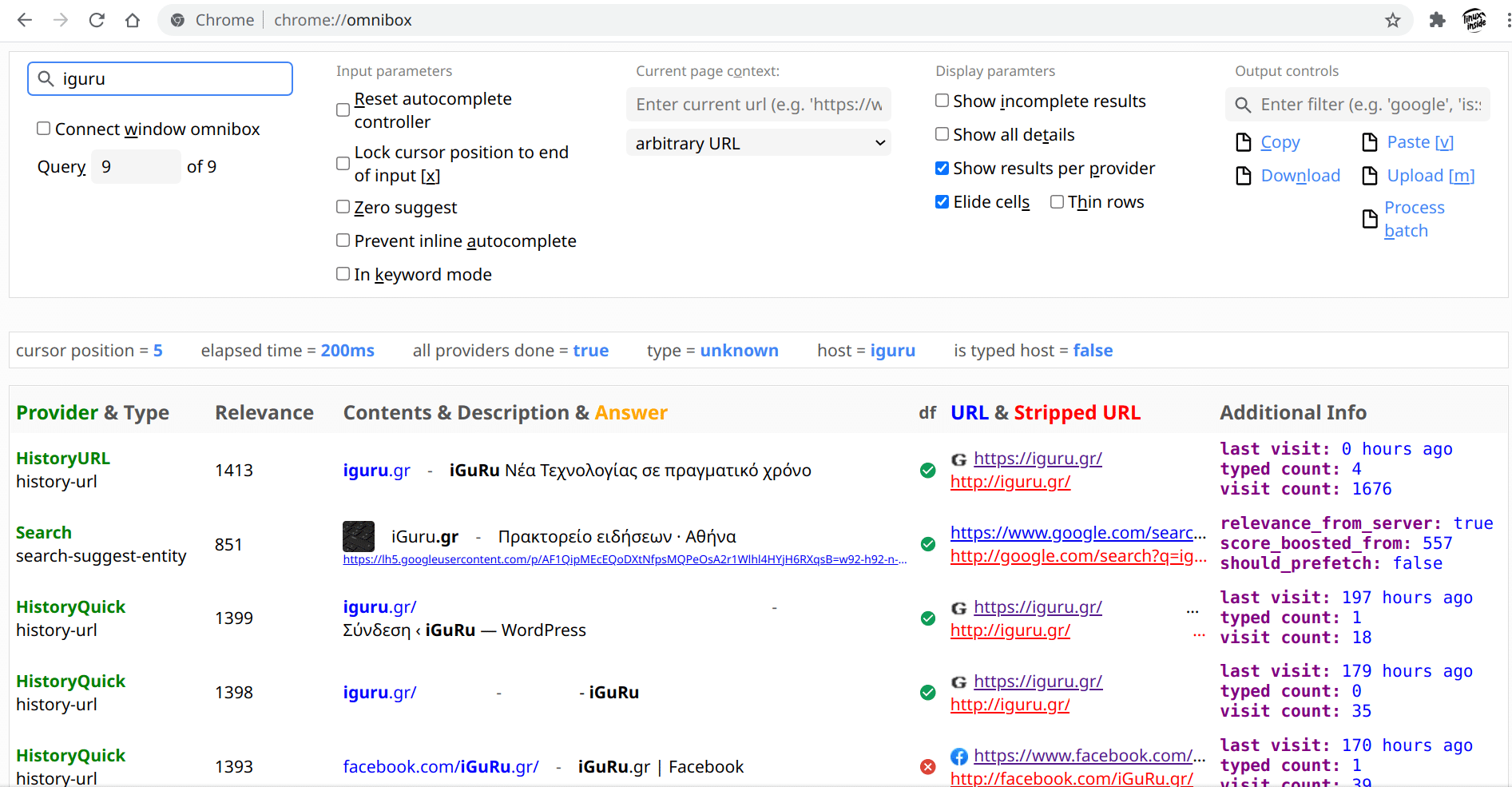The height and width of the screenshot is (787, 1512).
Task: Click the output filter text field
Action: click(x=1358, y=105)
